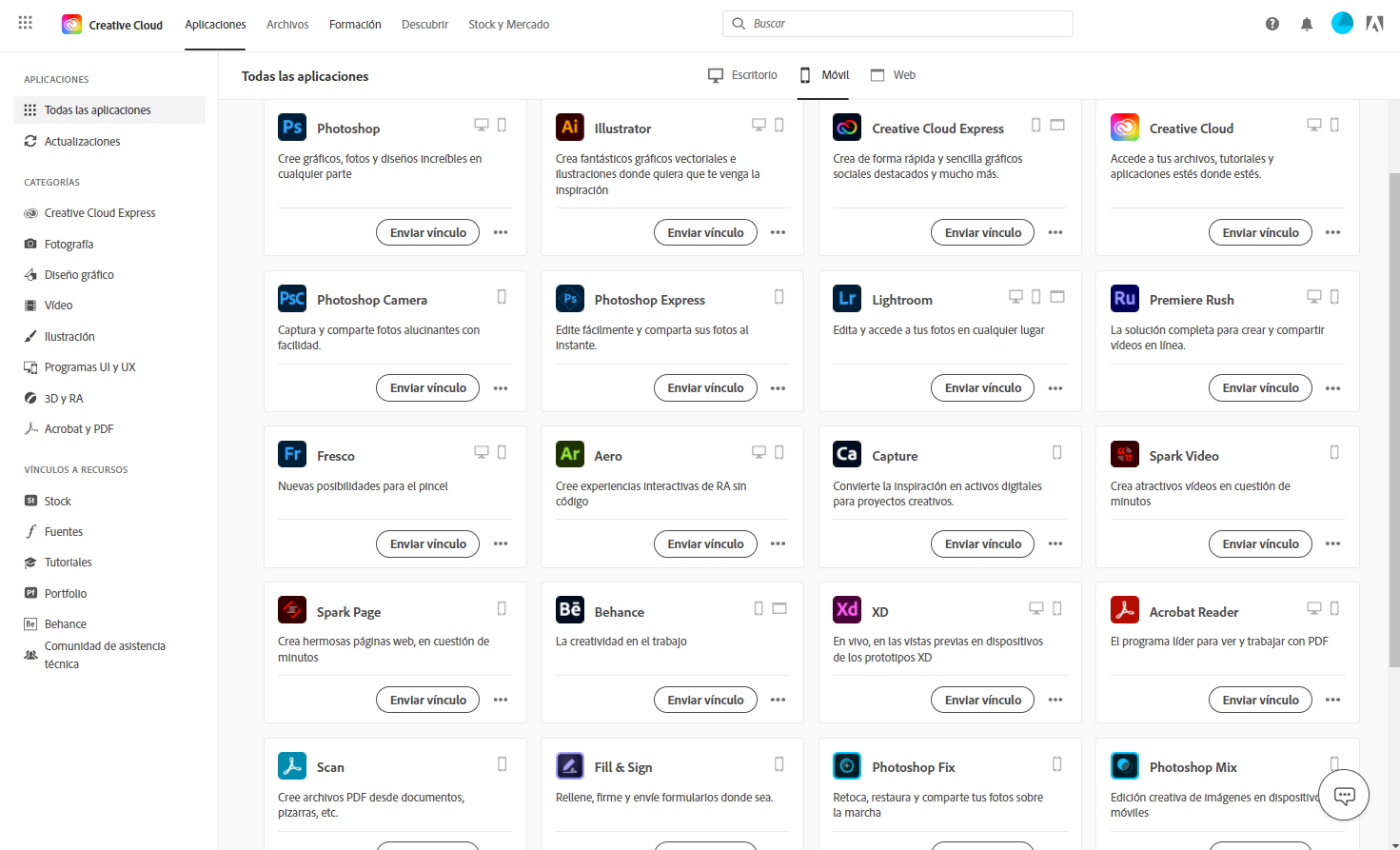Click the Illustrator app icon
This screenshot has height=850, width=1400.
[x=570, y=127]
